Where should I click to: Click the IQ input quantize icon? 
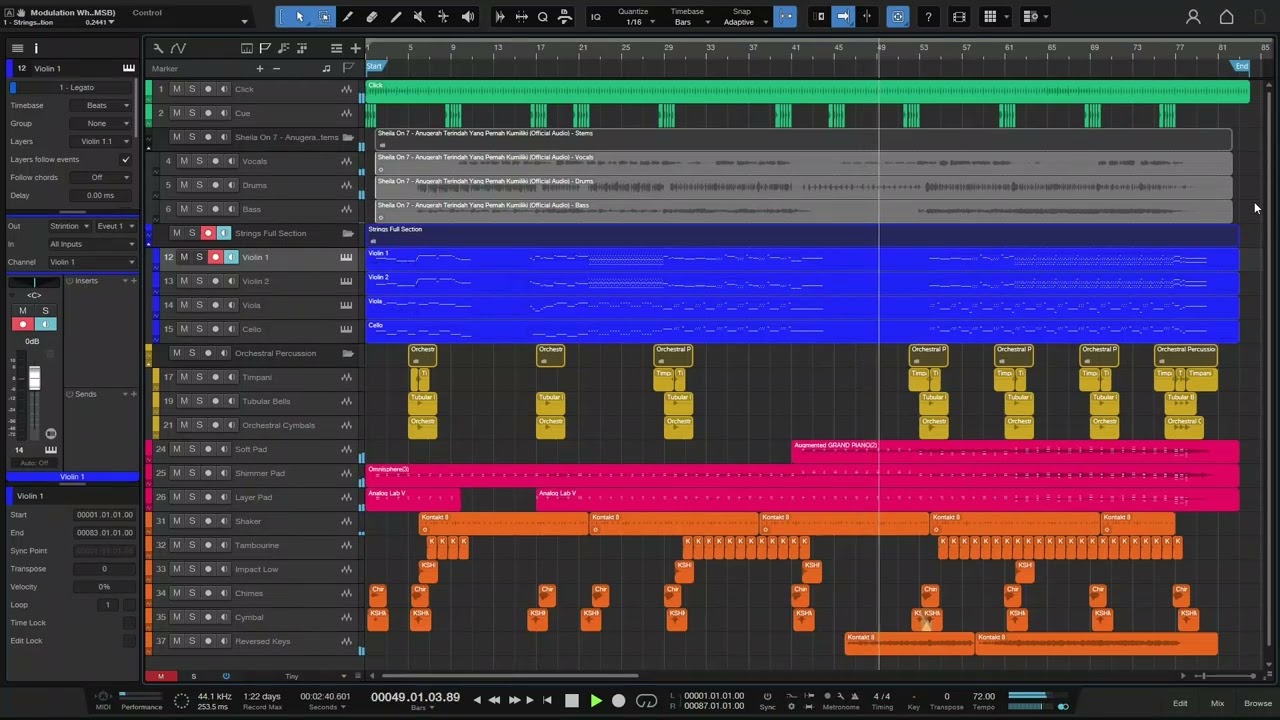[x=595, y=16]
